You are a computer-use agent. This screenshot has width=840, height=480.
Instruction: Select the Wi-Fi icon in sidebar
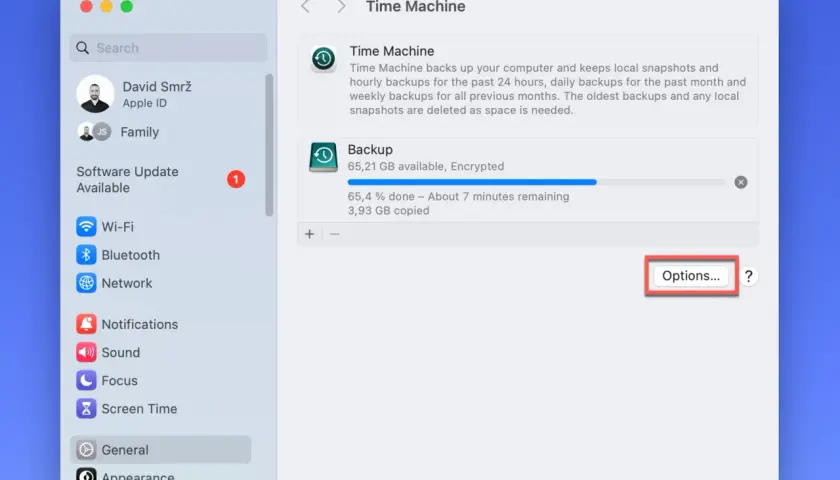[x=86, y=227]
